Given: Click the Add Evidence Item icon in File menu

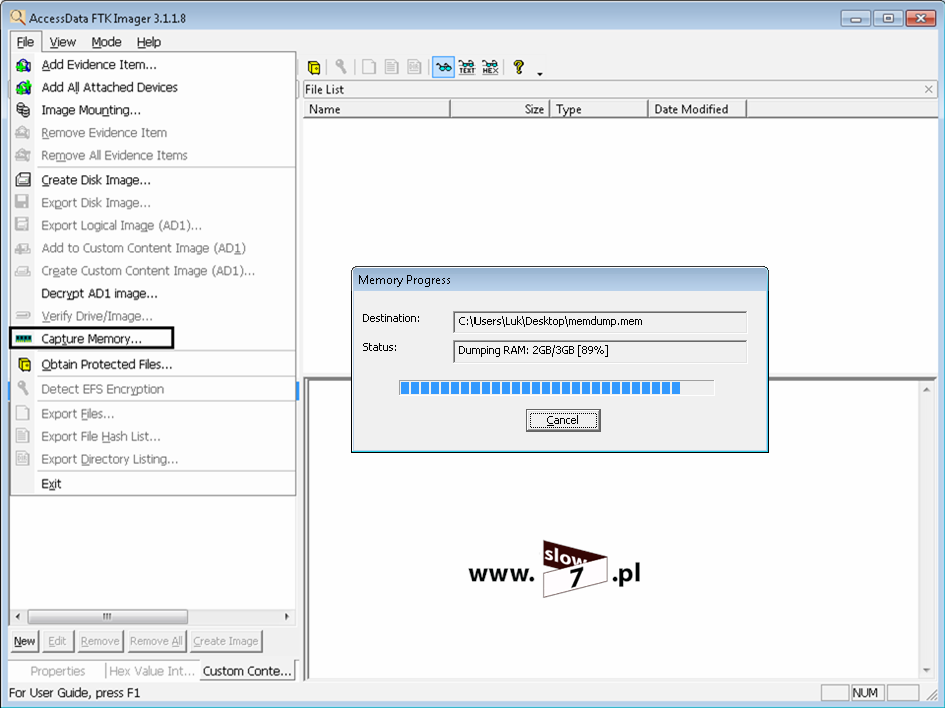Looking at the screenshot, I should [x=24, y=65].
